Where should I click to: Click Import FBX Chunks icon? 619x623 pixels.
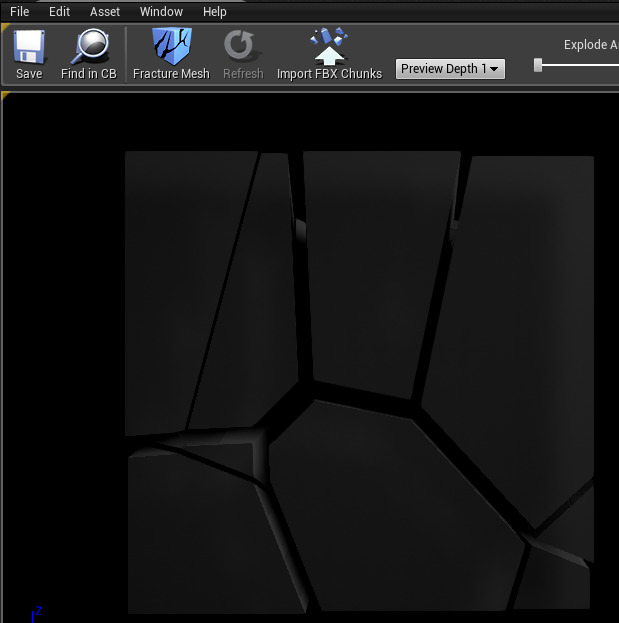(329, 46)
